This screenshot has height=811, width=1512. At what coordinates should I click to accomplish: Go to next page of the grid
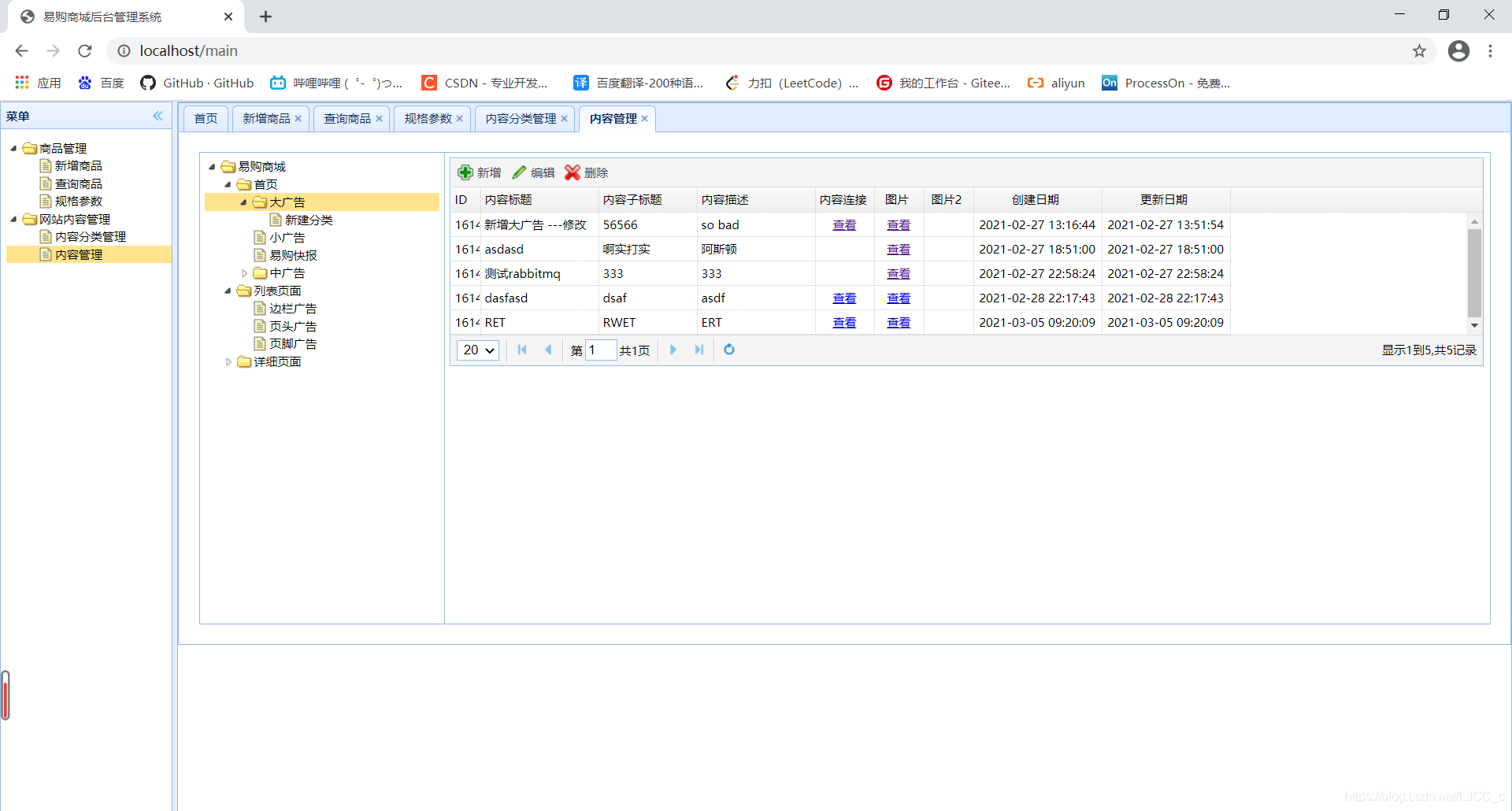(x=673, y=350)
